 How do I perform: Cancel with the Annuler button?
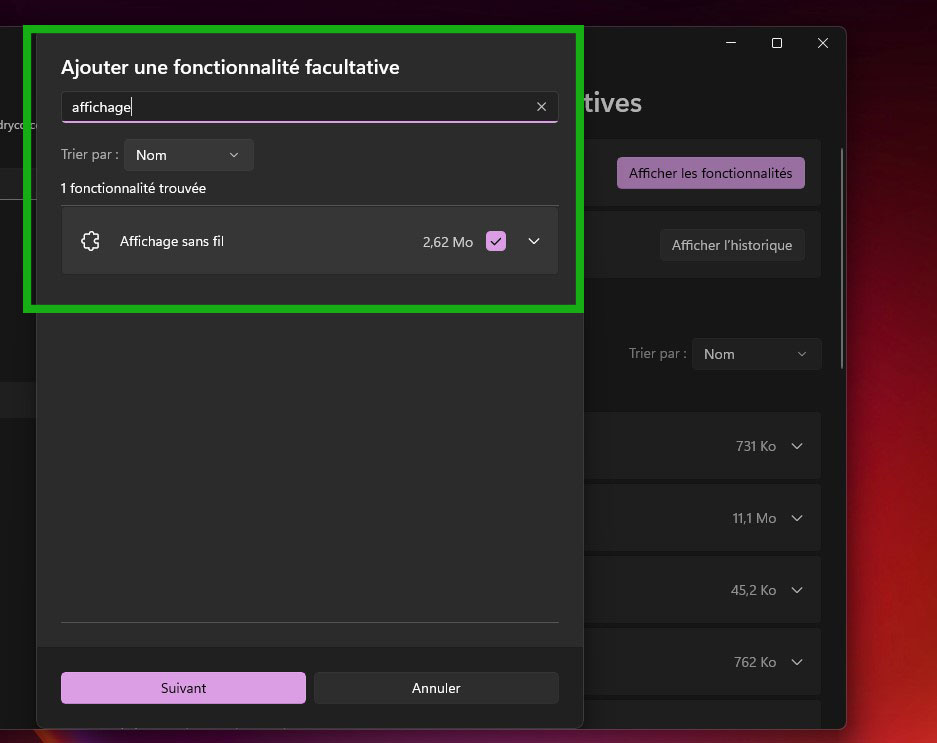(436, 688)
